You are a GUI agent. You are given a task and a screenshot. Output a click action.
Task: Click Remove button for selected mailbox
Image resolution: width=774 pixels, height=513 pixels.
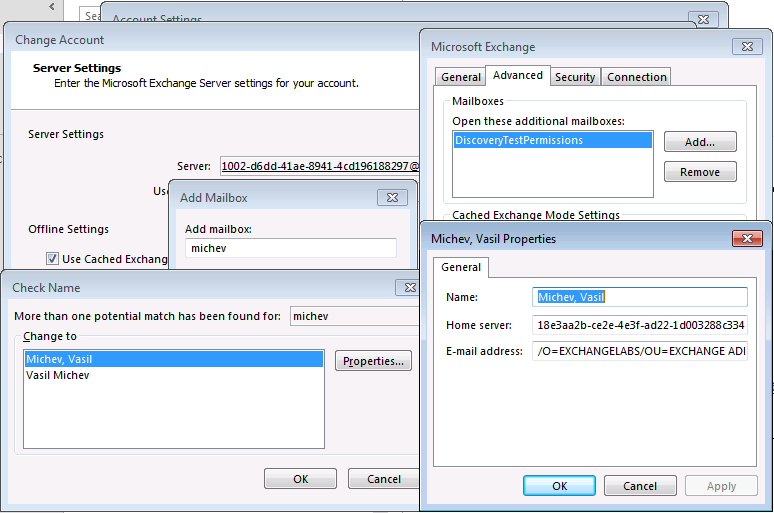[700, 172]
